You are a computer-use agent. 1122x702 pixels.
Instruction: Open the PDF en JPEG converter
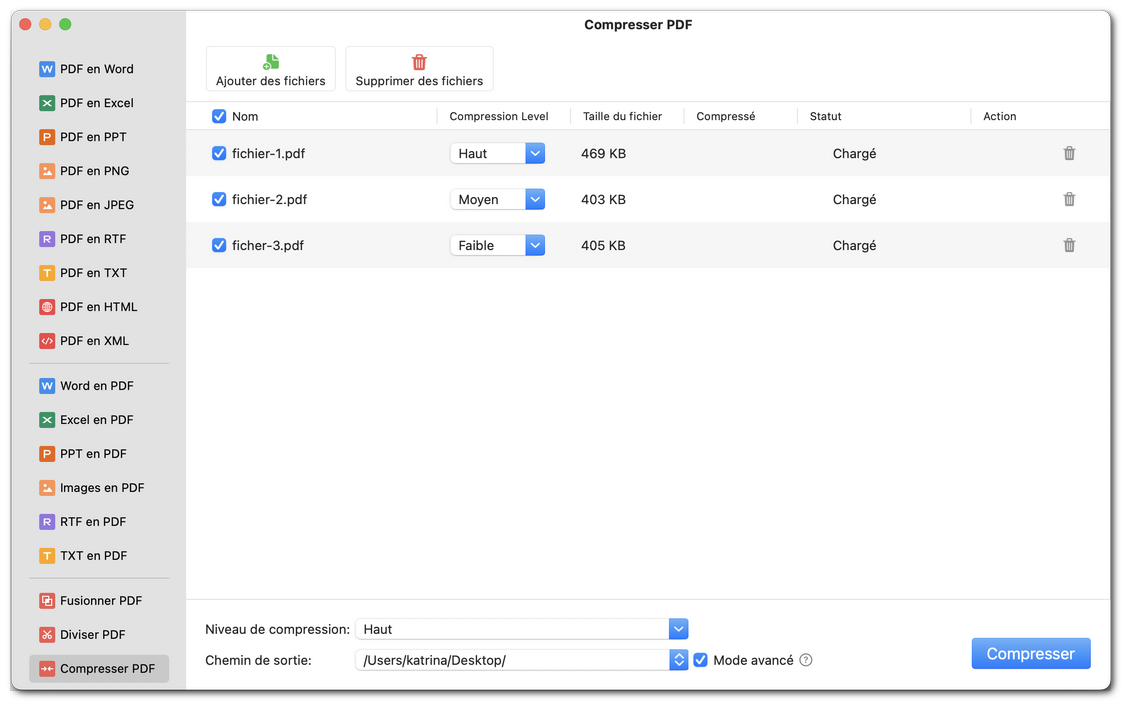click(46, 204)
